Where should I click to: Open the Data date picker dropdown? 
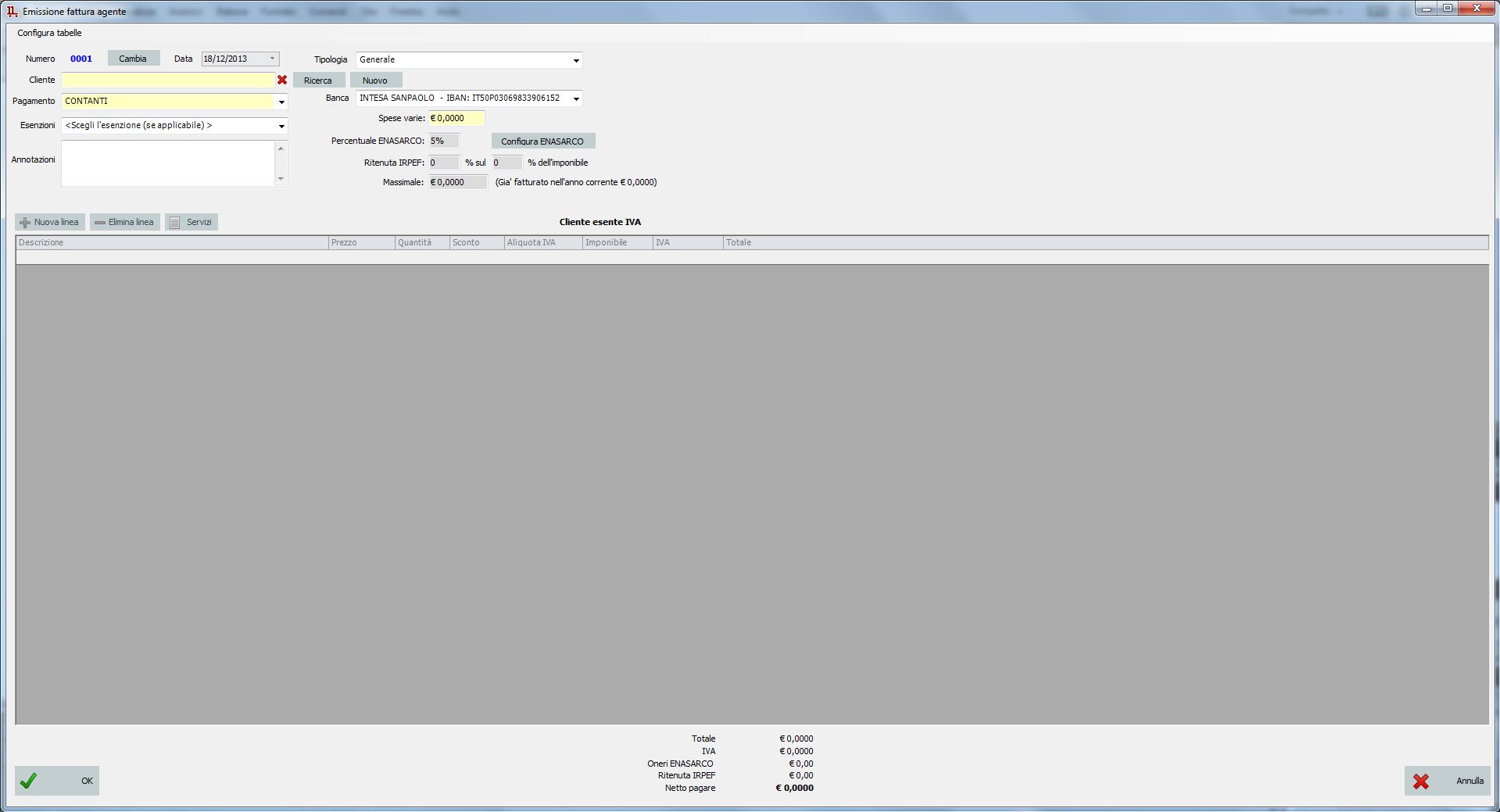[x=272, y=59]
